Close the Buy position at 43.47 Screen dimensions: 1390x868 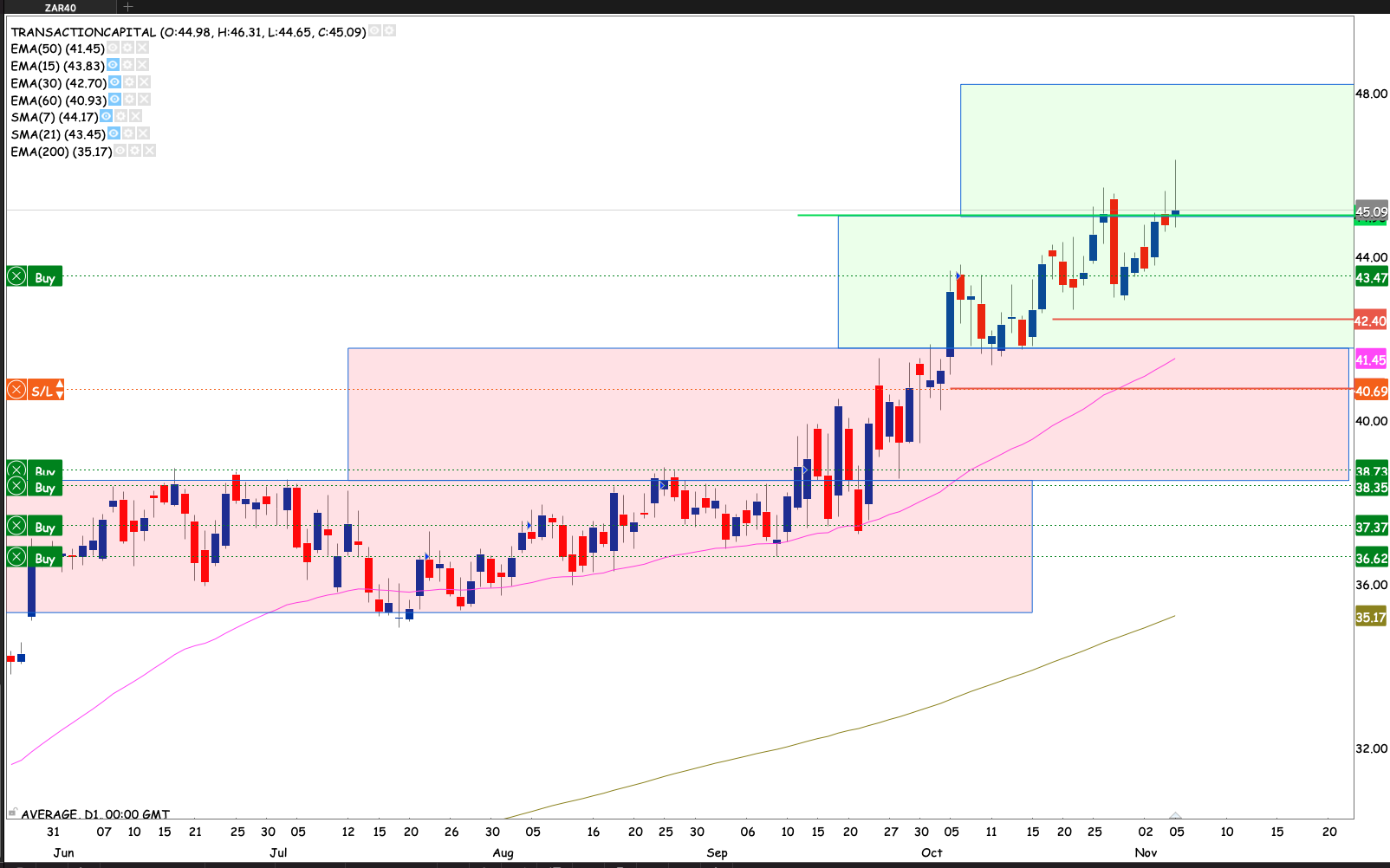(16, 277)
